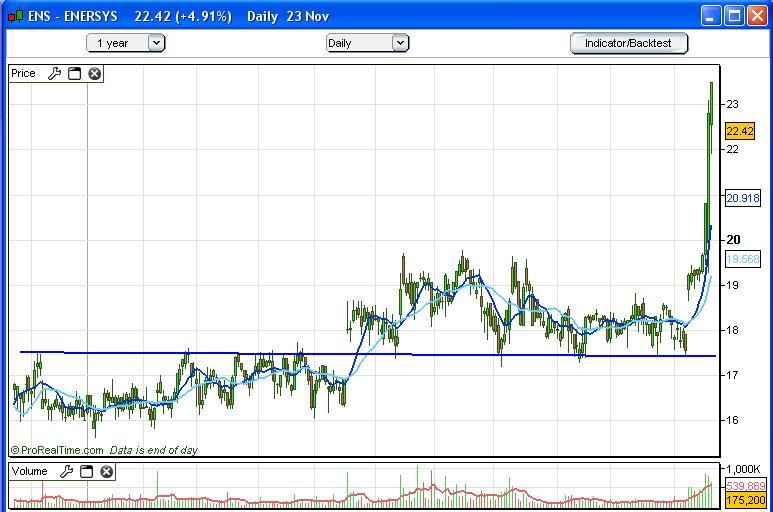Image resolution: width=773 pixels, height=512 pixels.
Task: Close the ENS ENERSYS chart window
Action: (757, 16)
